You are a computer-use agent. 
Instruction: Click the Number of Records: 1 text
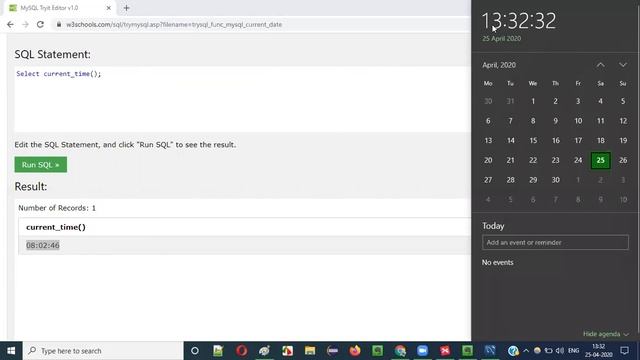pos(57,208)
